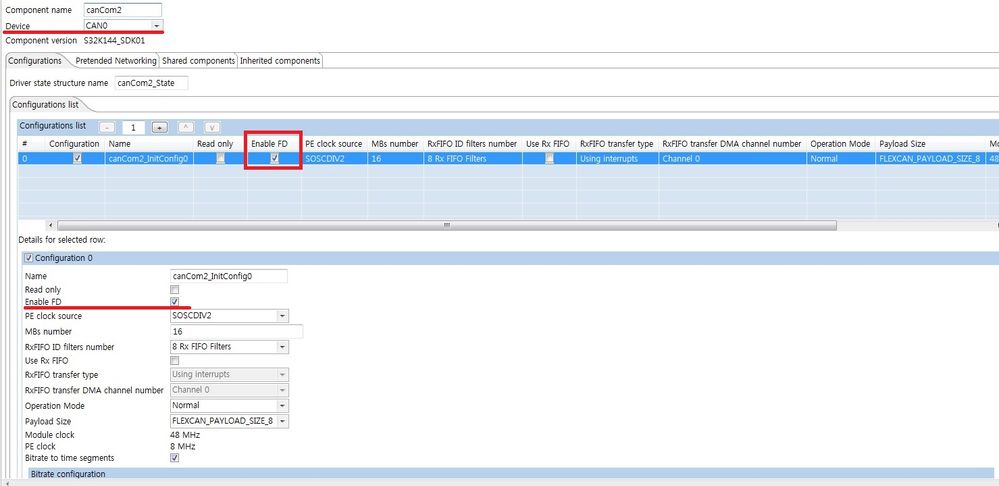Viewport: 999px width, 486px height.
Task: Switch to Pretended Networking tab
Action: point(115,61)
